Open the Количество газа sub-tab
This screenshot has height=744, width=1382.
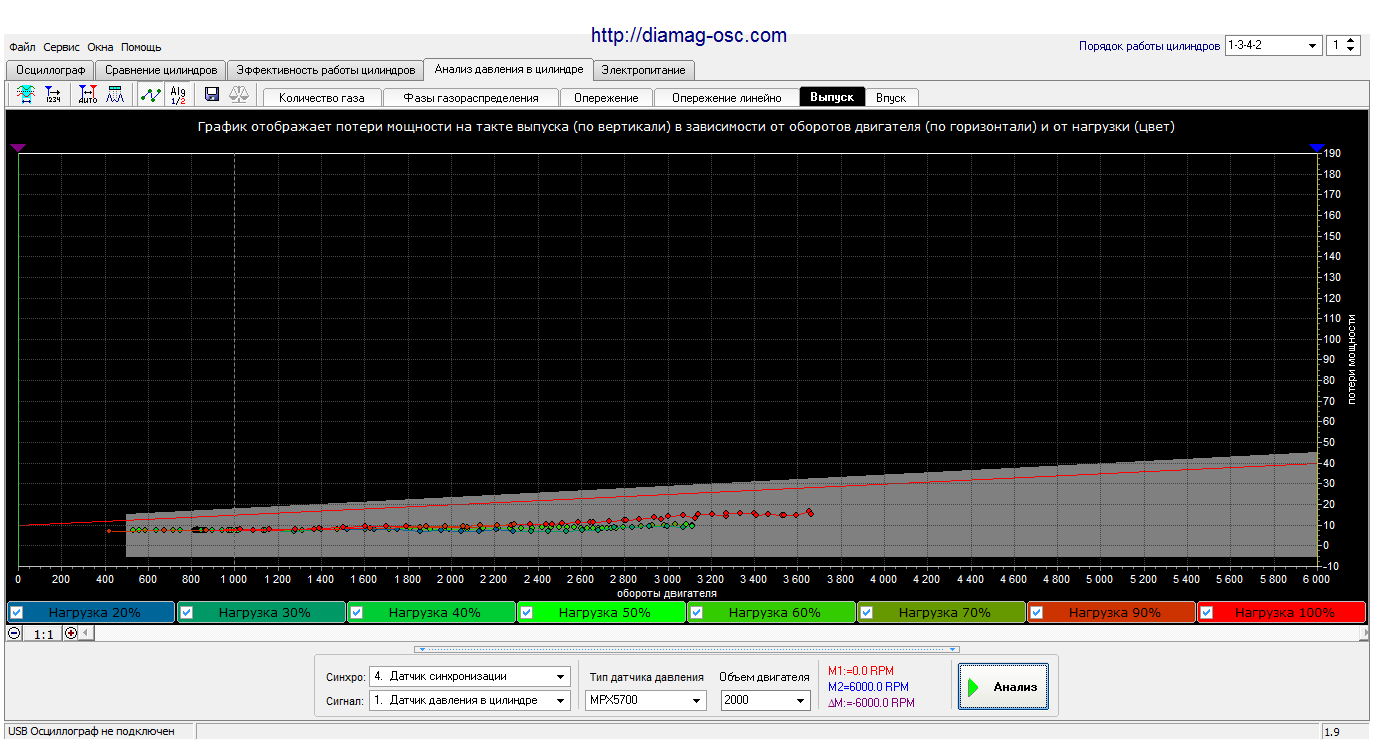[322, 98]
